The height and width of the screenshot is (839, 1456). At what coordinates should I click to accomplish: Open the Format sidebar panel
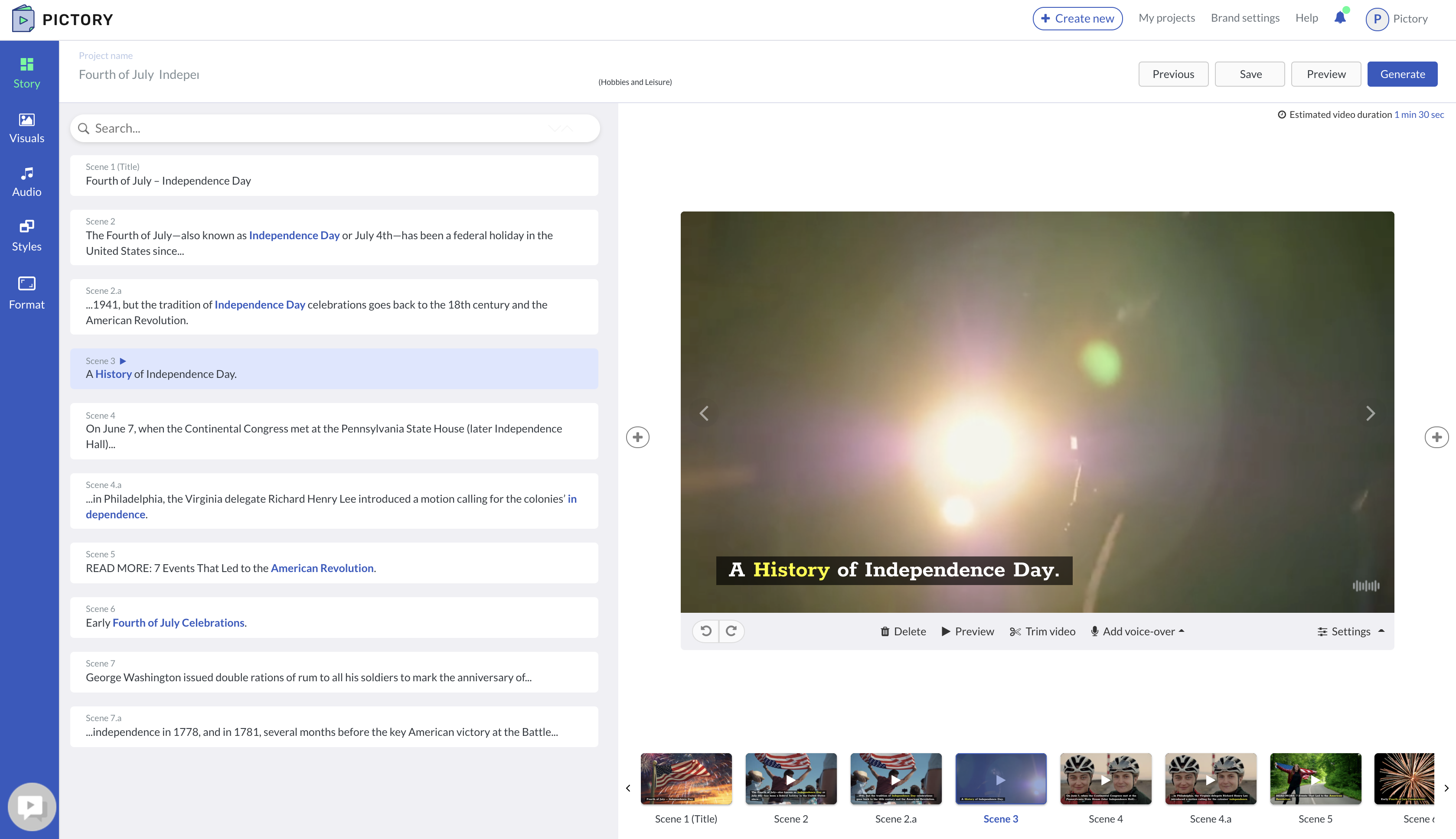pyautogui.click(x=26, y=293)
